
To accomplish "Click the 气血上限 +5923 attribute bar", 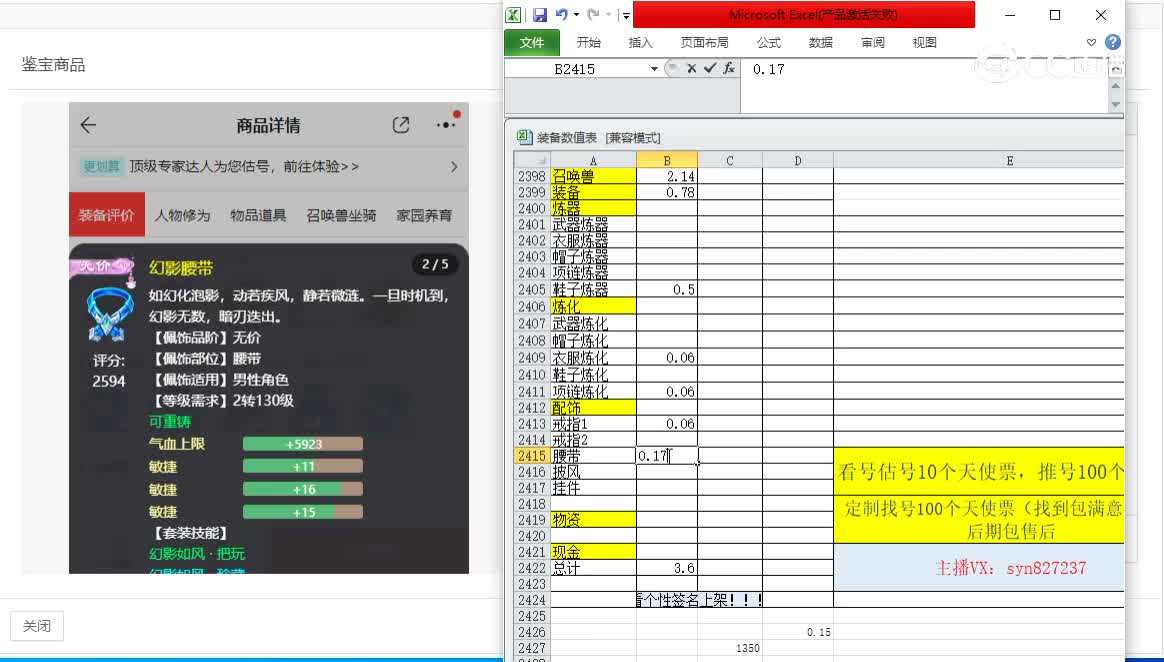I will 303,444.
